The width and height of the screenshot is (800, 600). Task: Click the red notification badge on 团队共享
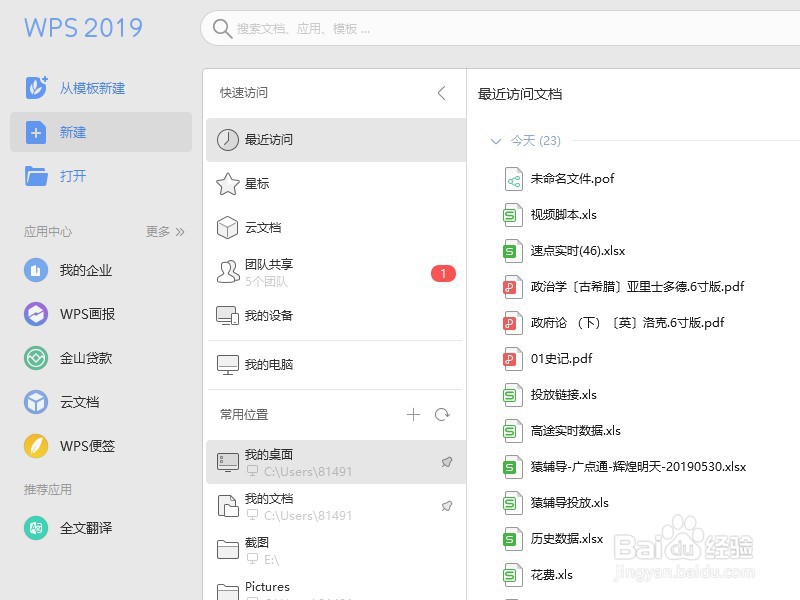443,273
